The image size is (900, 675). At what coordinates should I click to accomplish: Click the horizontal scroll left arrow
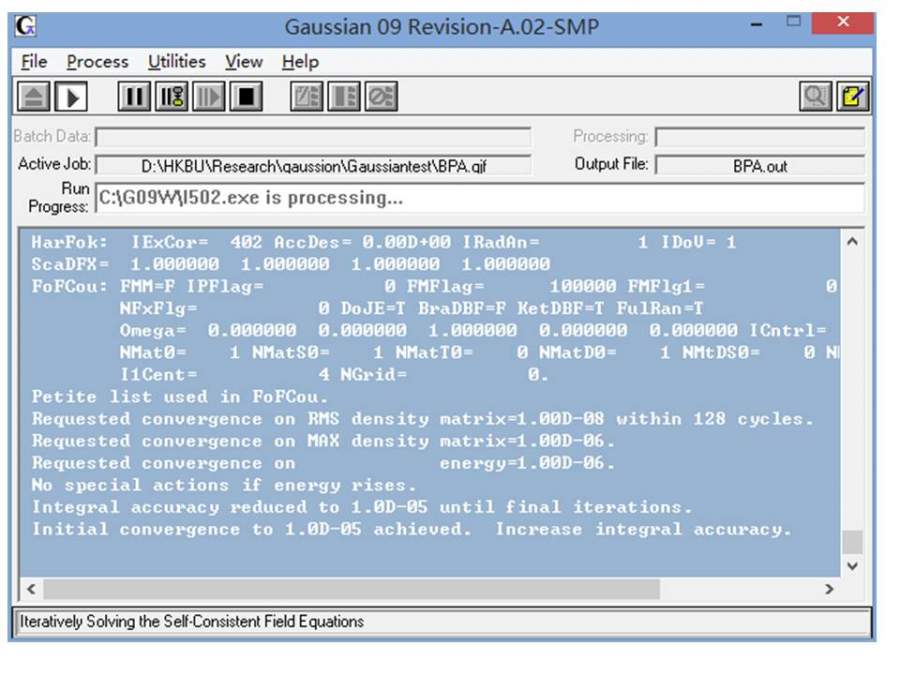(32, 589)
